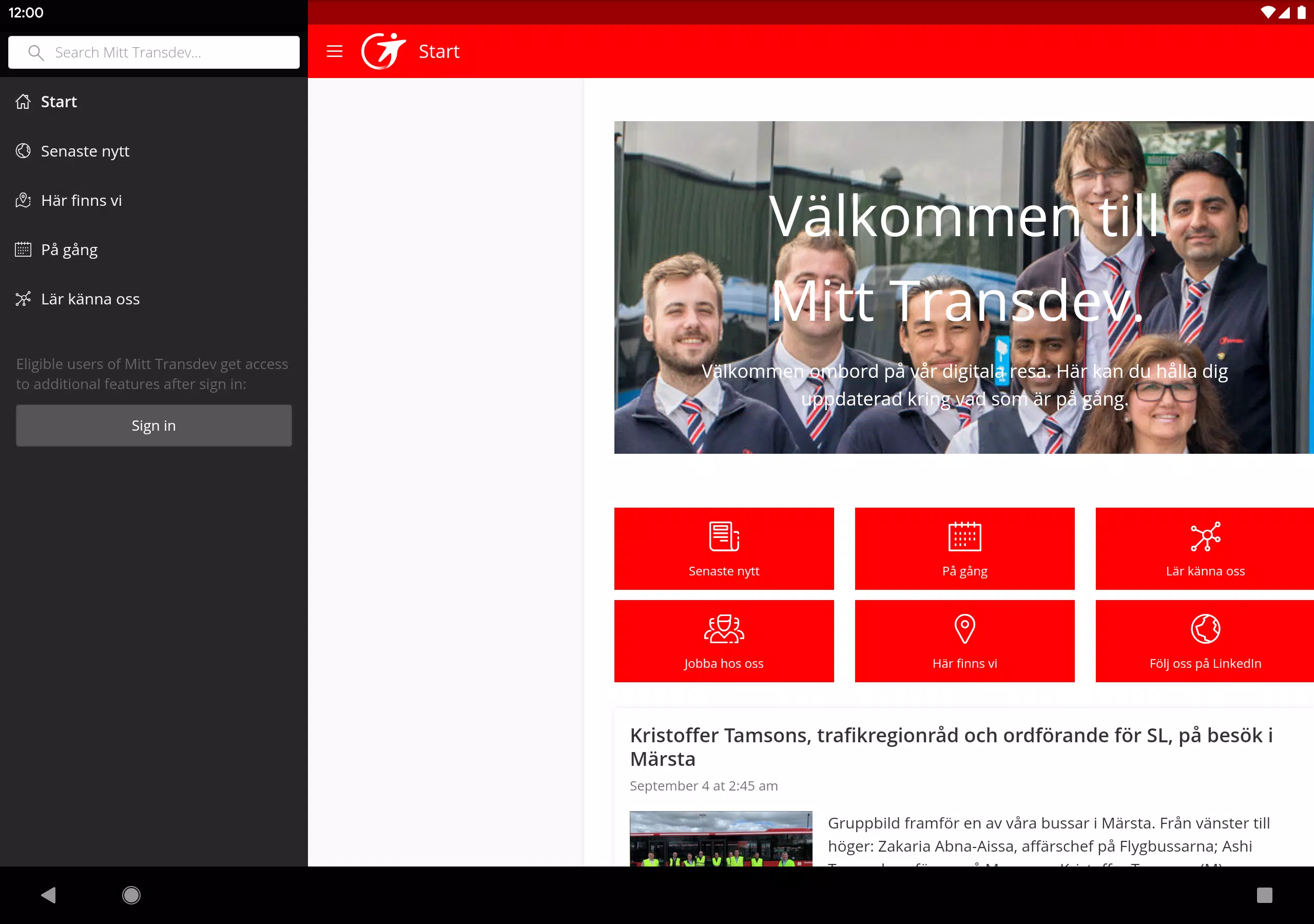Click the globe icon beside Senaste nytt
Viewport: 1314px width, 924px height.
pos(23,150)
